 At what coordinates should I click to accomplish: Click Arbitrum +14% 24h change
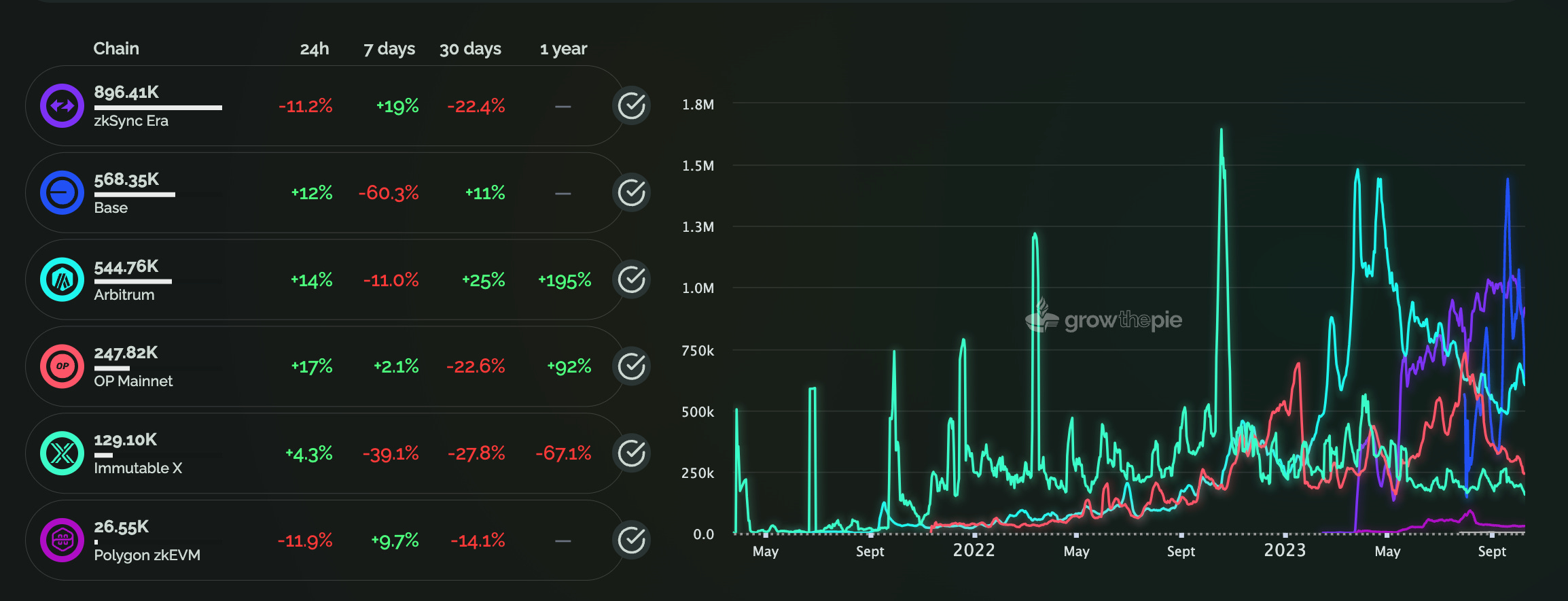click(312, 280)
